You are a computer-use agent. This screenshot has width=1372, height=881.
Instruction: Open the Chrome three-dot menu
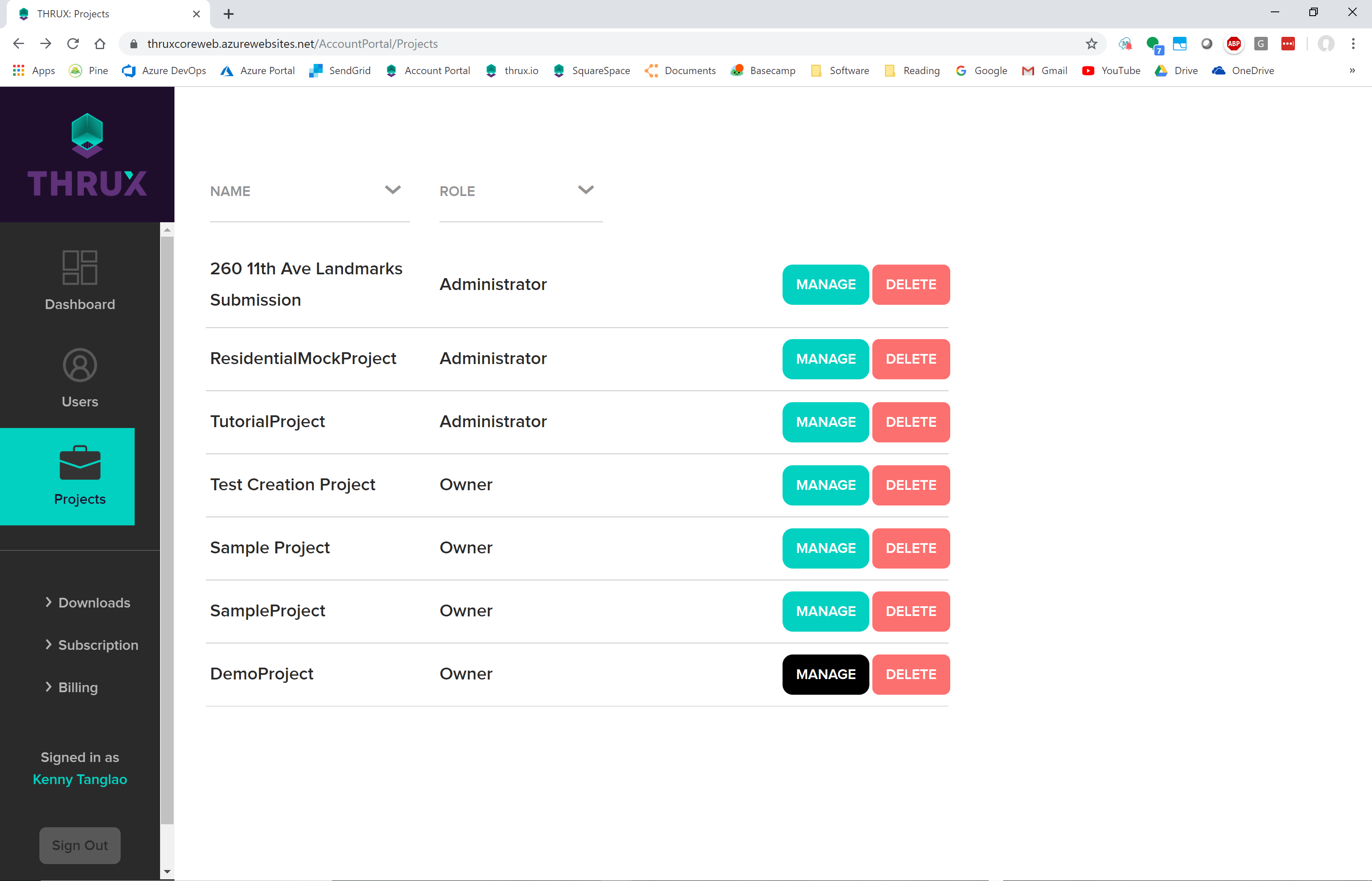click(x=1353, y=44)
